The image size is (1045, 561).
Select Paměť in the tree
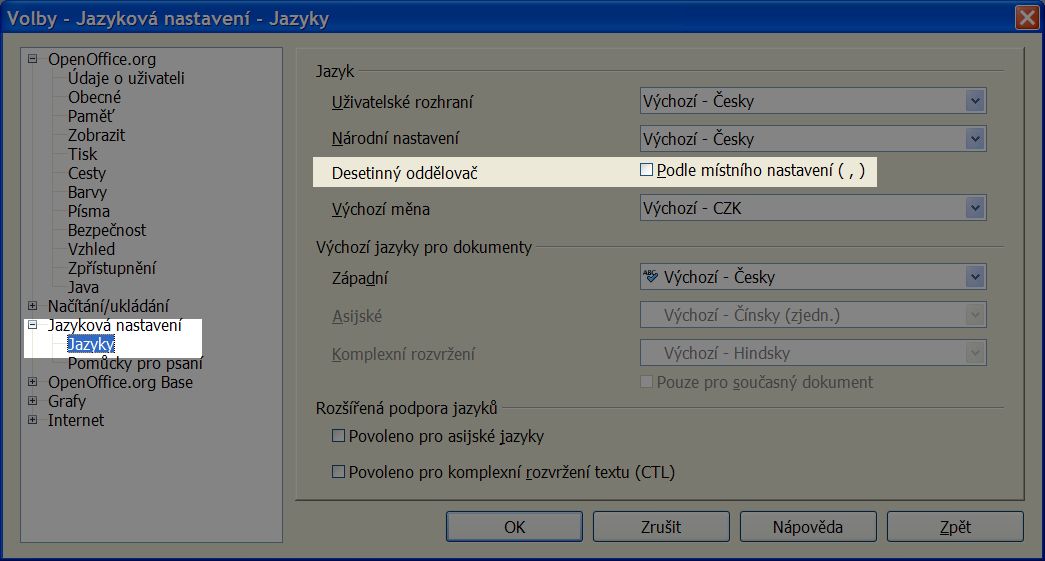91,116
